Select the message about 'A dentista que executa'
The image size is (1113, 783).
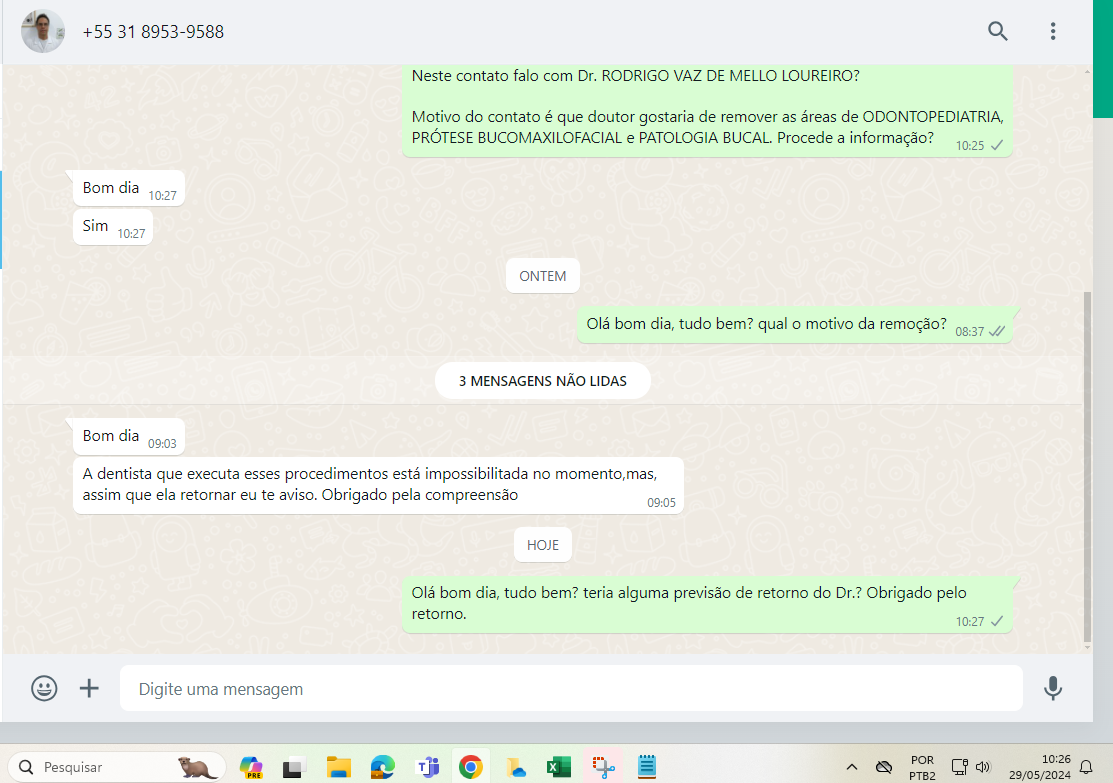click(378, 486)
